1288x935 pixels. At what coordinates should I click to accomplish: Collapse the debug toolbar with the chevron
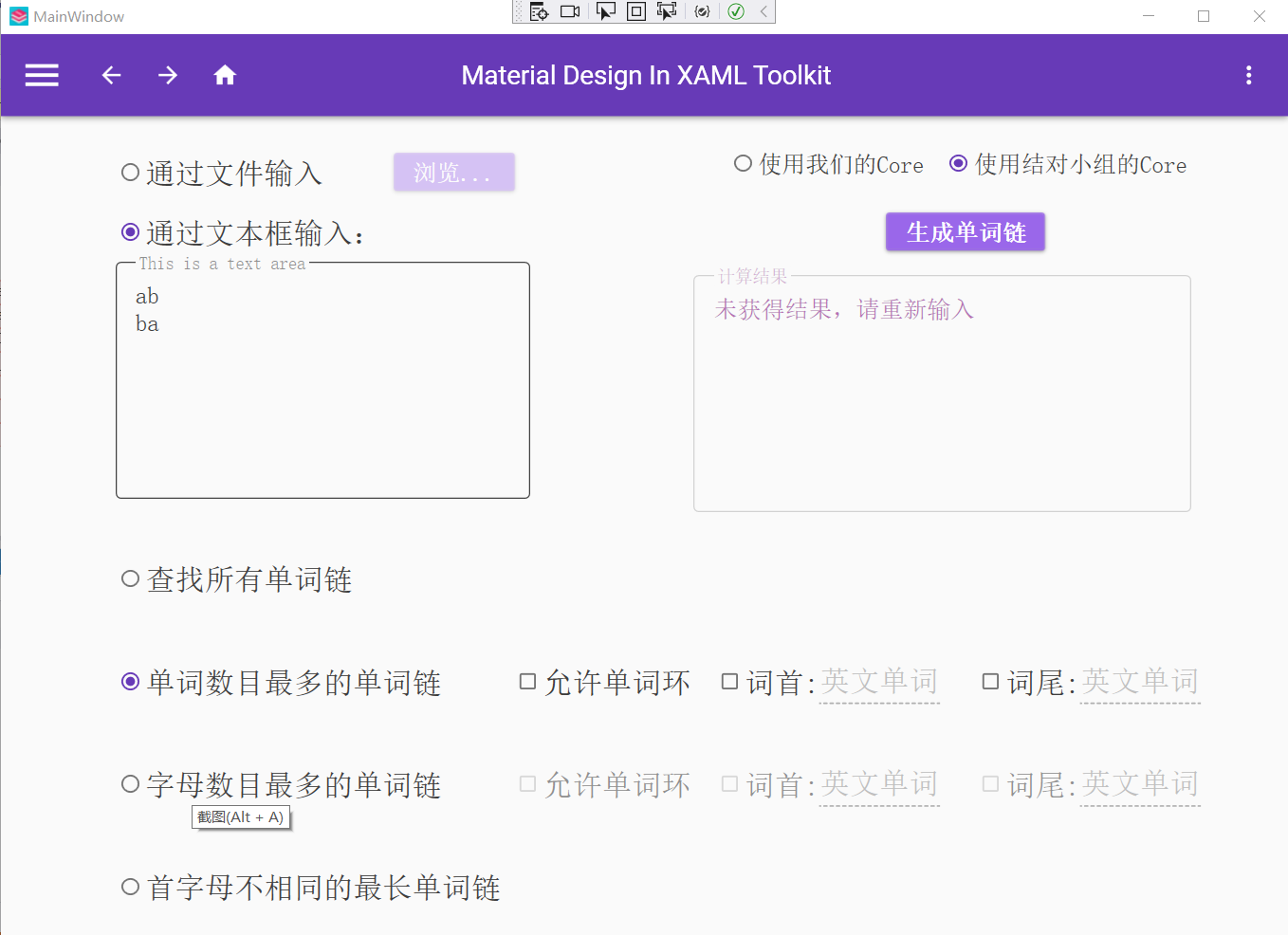pos(764,11)
